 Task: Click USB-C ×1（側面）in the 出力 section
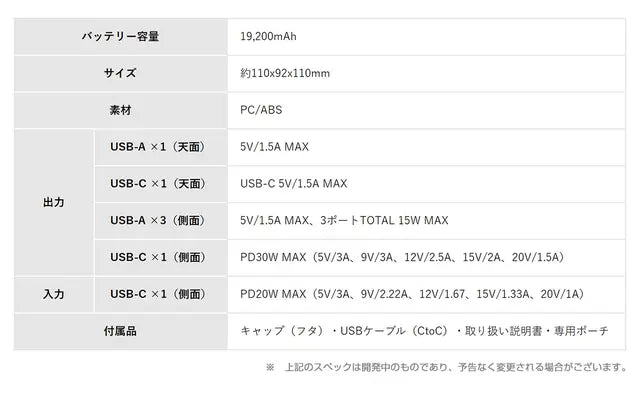158,257
